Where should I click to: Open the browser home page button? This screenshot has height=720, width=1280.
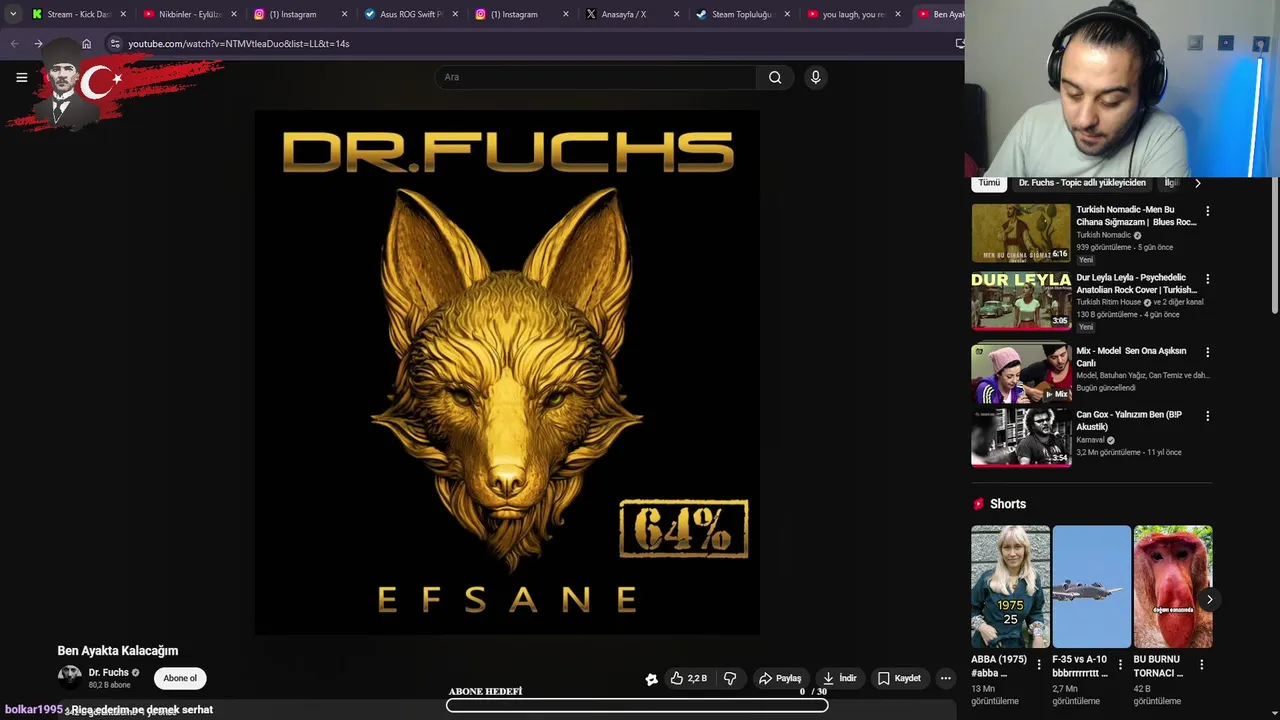pos(86,44)
